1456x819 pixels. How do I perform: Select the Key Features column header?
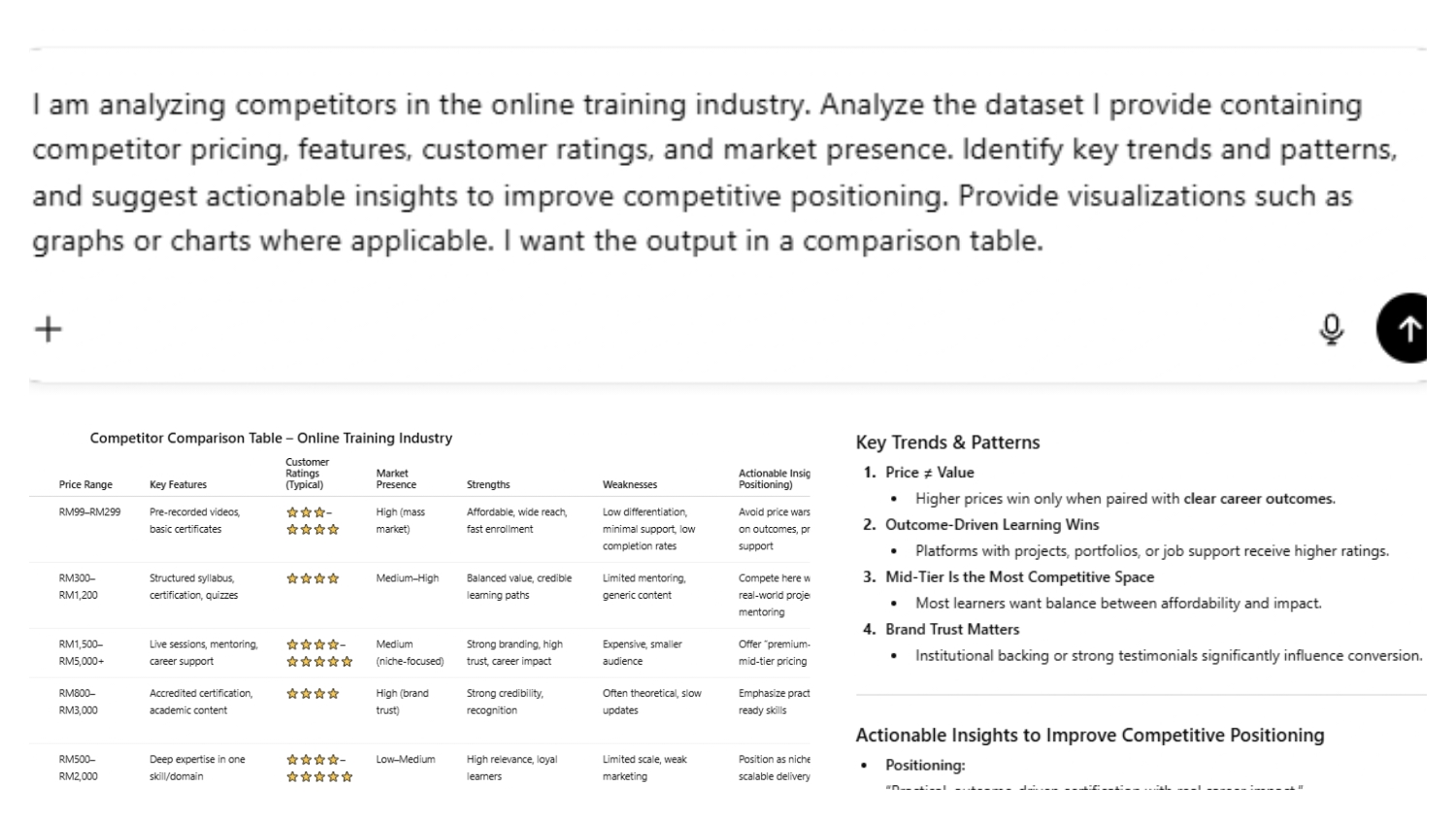[178, 484]
